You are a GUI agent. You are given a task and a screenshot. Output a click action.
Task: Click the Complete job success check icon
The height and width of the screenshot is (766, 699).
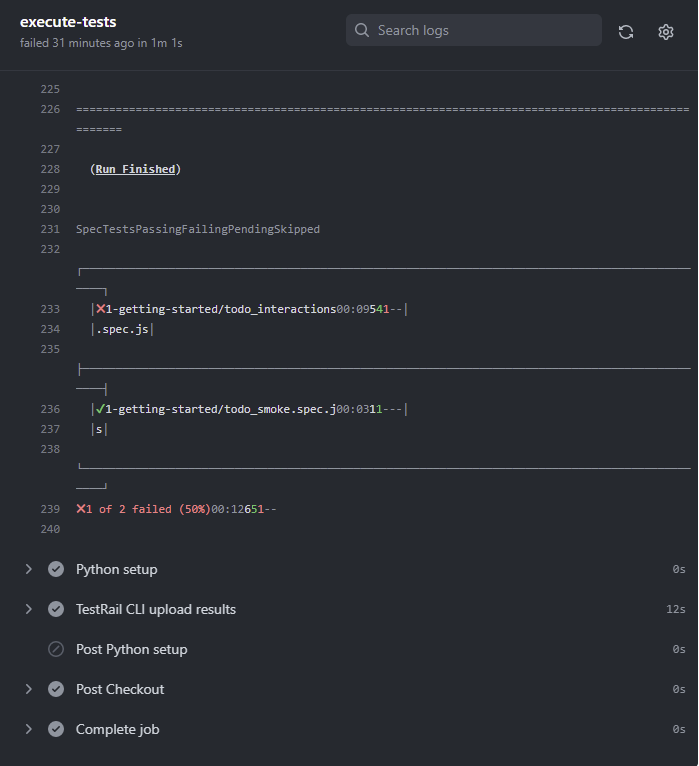[56, 729]
